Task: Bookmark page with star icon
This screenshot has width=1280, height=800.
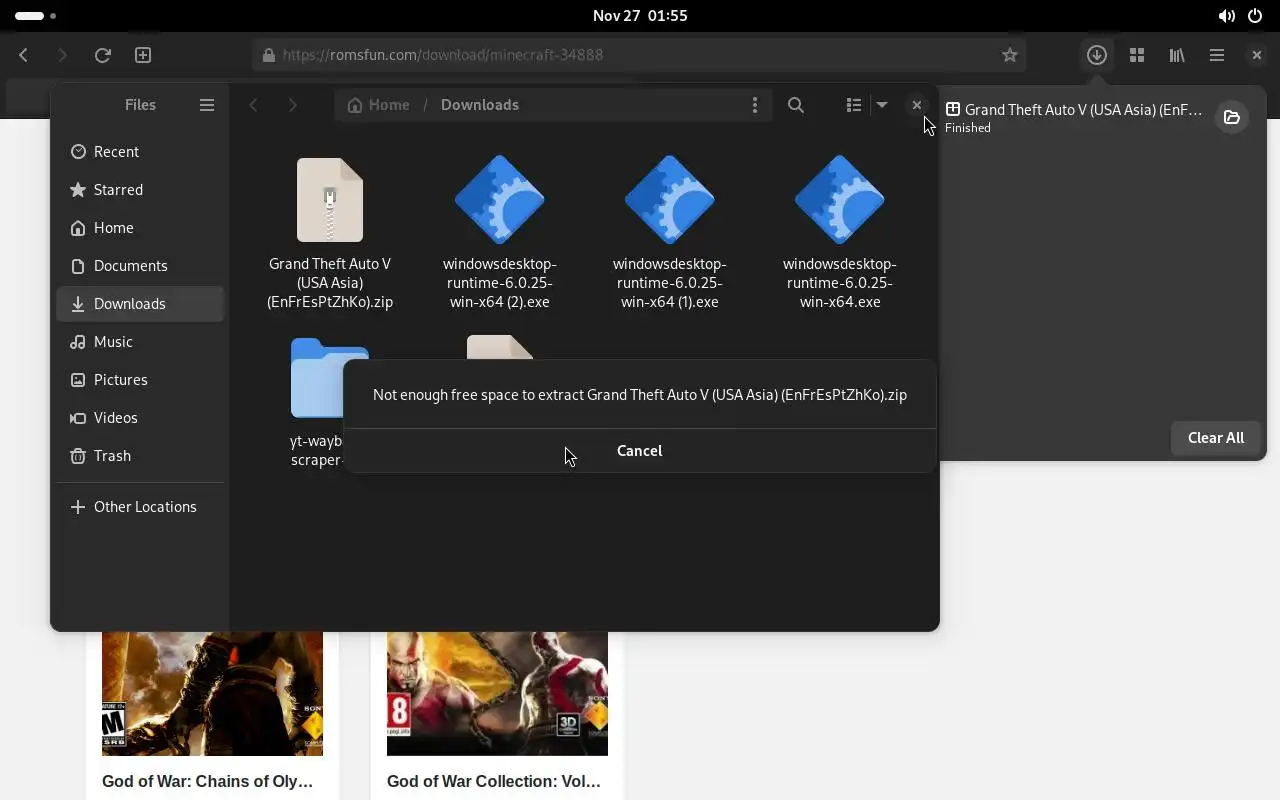Action: [1010, 55]
